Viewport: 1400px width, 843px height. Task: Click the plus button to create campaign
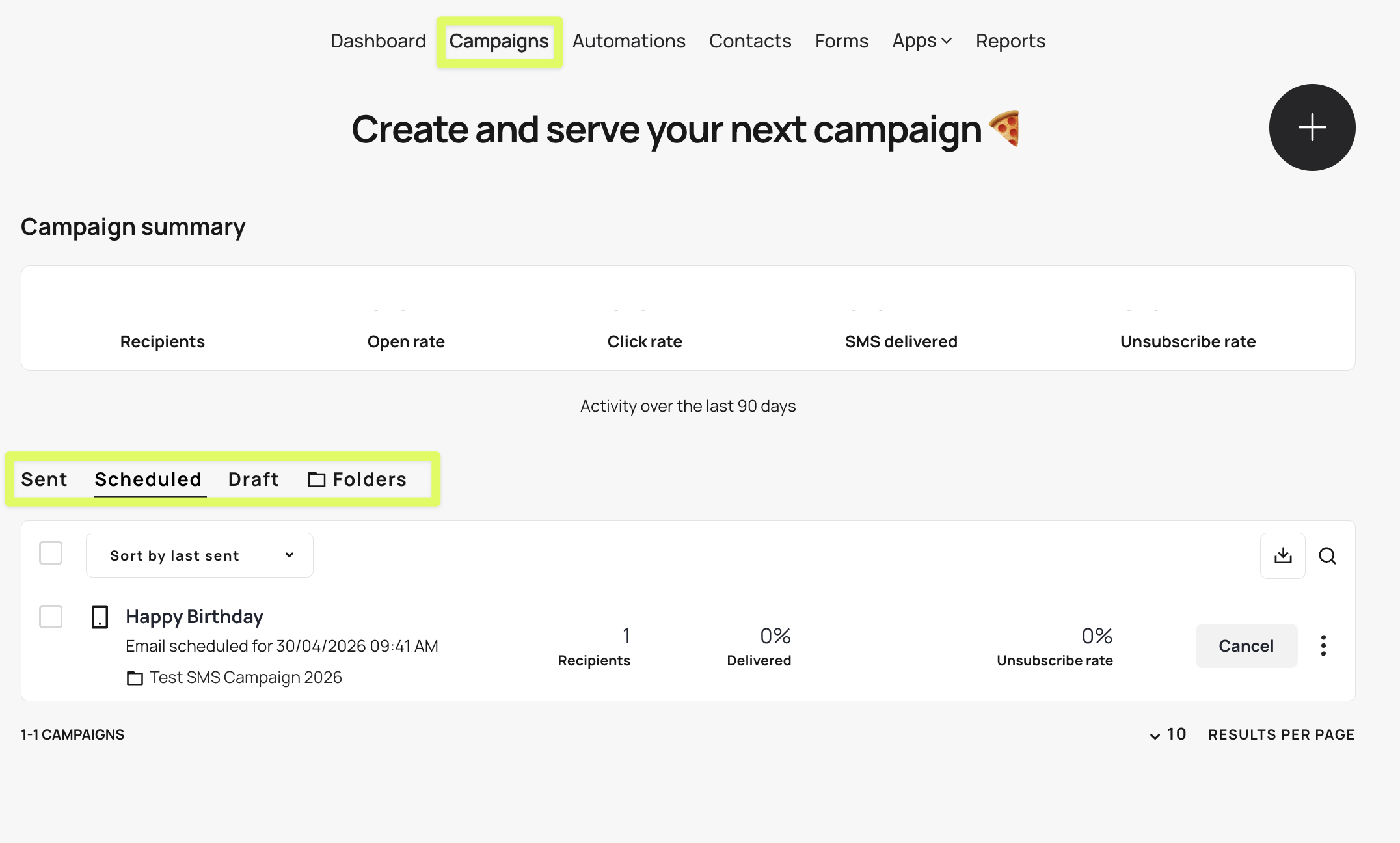[1312, 127]
